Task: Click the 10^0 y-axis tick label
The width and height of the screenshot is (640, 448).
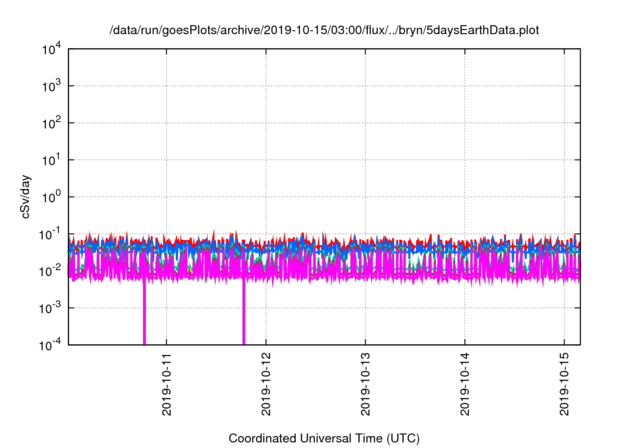Action: click(51, 197)
